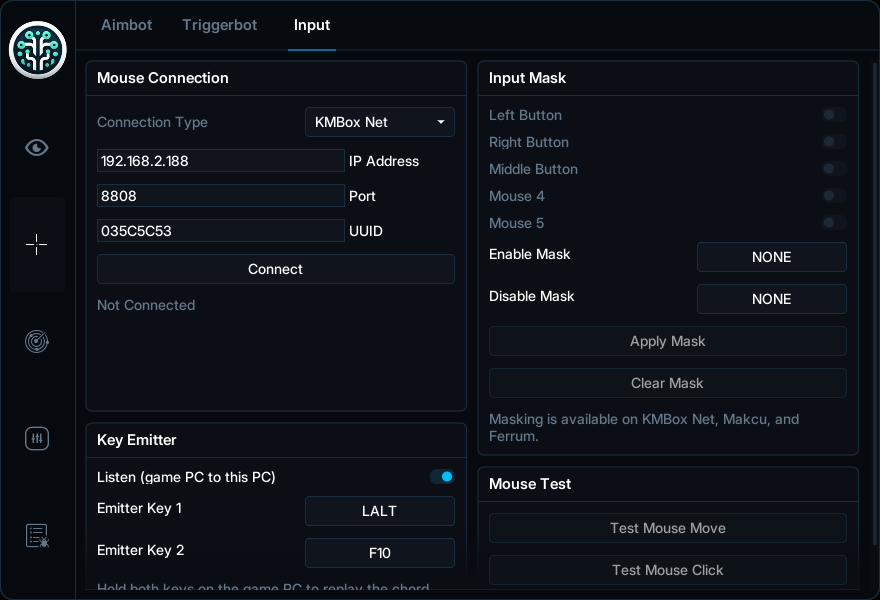
Task: Expand the Connection Type KMBox Net dropdown
Action: (x=380, y=122)
